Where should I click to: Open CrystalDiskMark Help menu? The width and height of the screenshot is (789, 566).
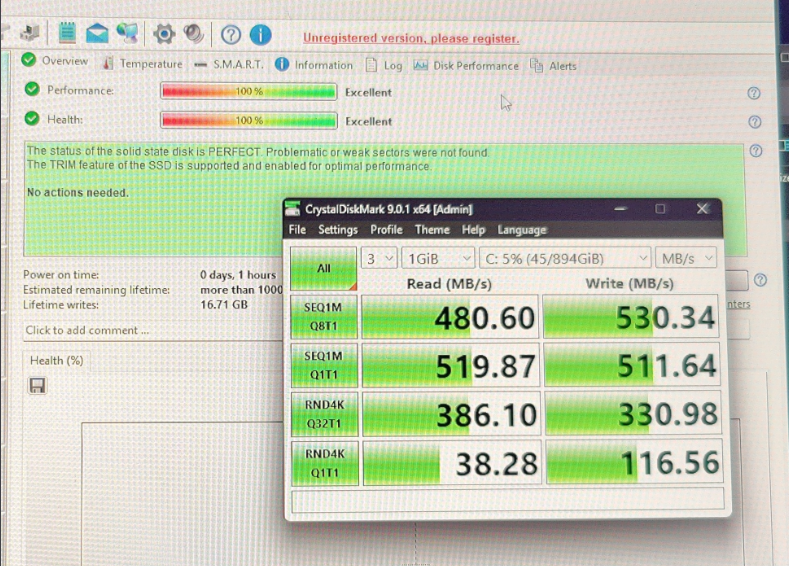click(x=474, y=230)
